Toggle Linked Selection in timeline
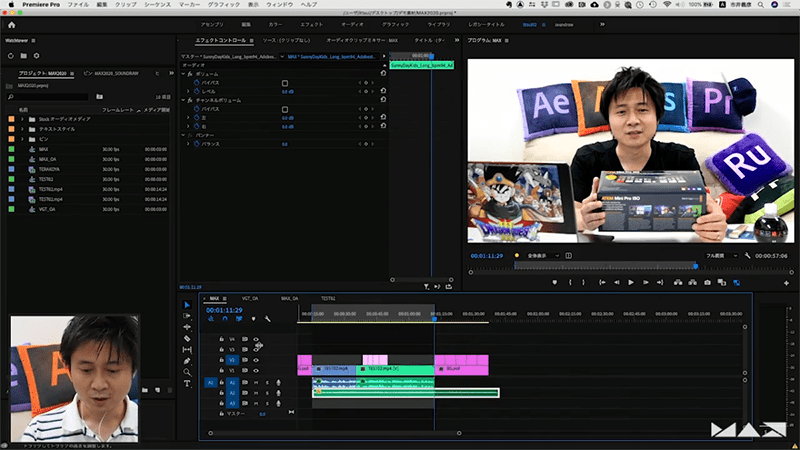Image resolution: width=800 pixels, height=450 pixels. pyautogui.click(x=239, y=318)
